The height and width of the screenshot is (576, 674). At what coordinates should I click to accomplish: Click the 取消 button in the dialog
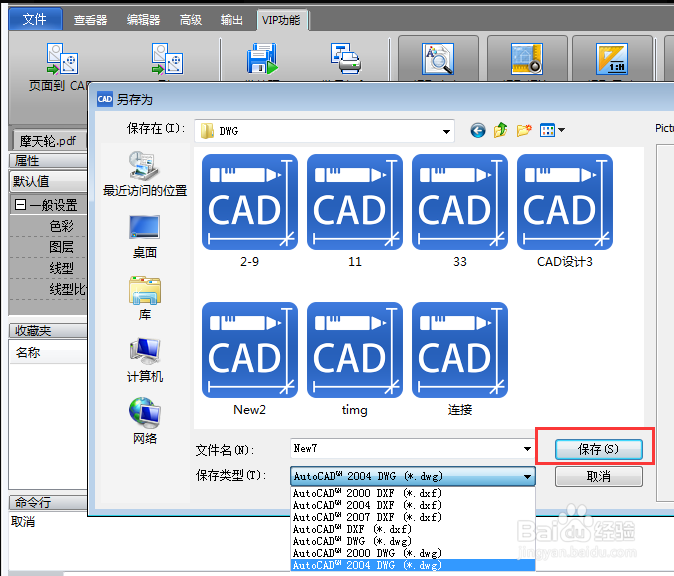pyautogui.click(x=599, y=476)
